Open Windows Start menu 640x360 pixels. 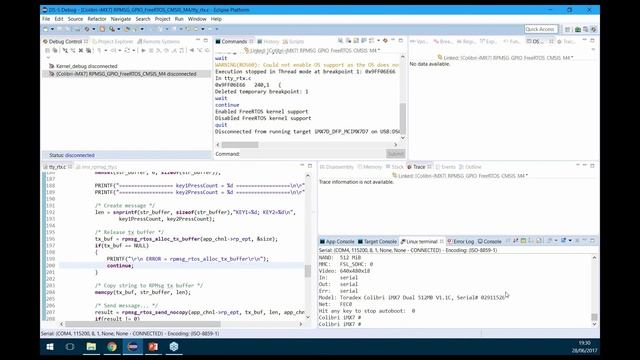click(50, 347)
